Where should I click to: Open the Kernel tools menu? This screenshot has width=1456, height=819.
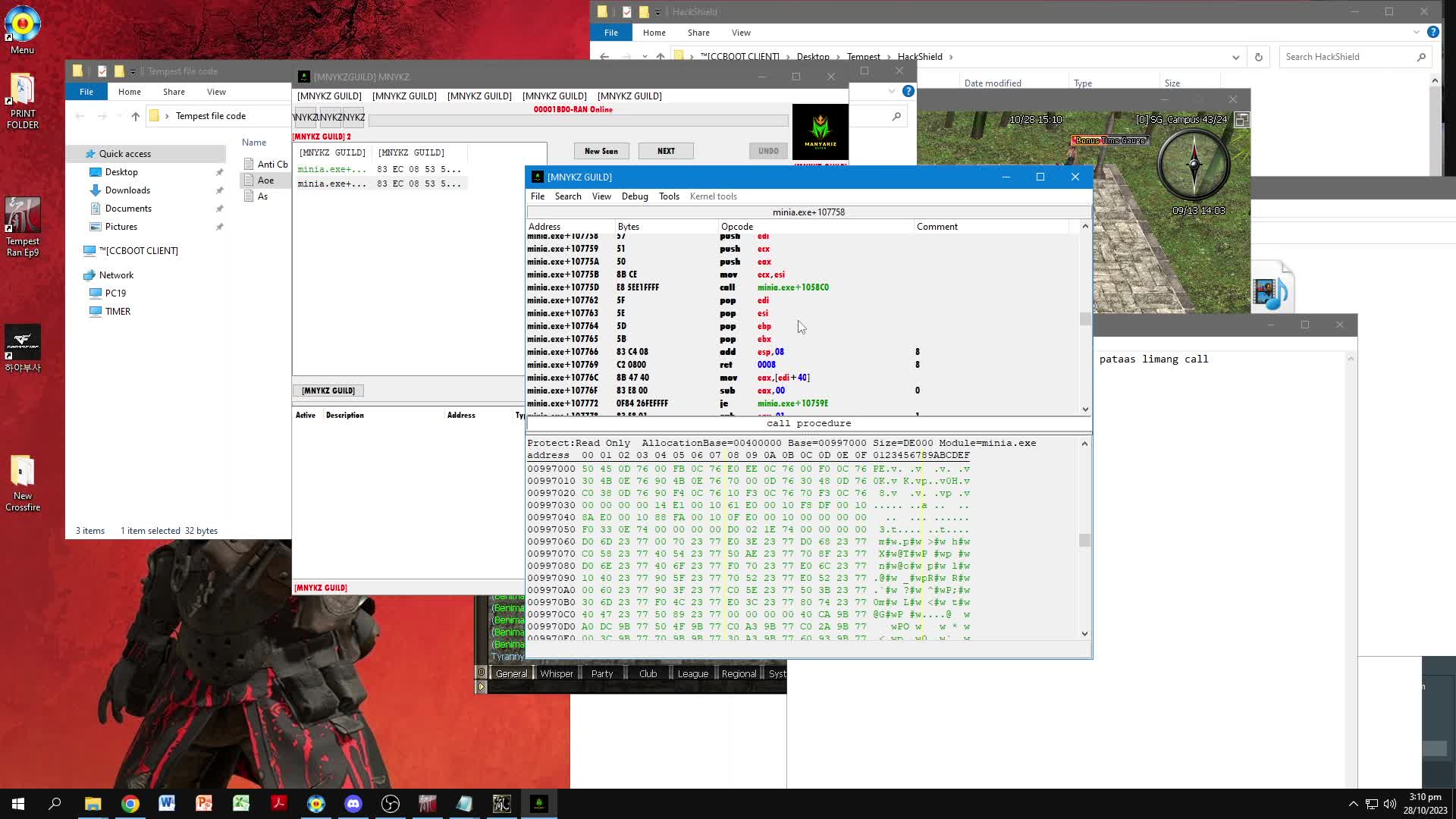(713, 196)
